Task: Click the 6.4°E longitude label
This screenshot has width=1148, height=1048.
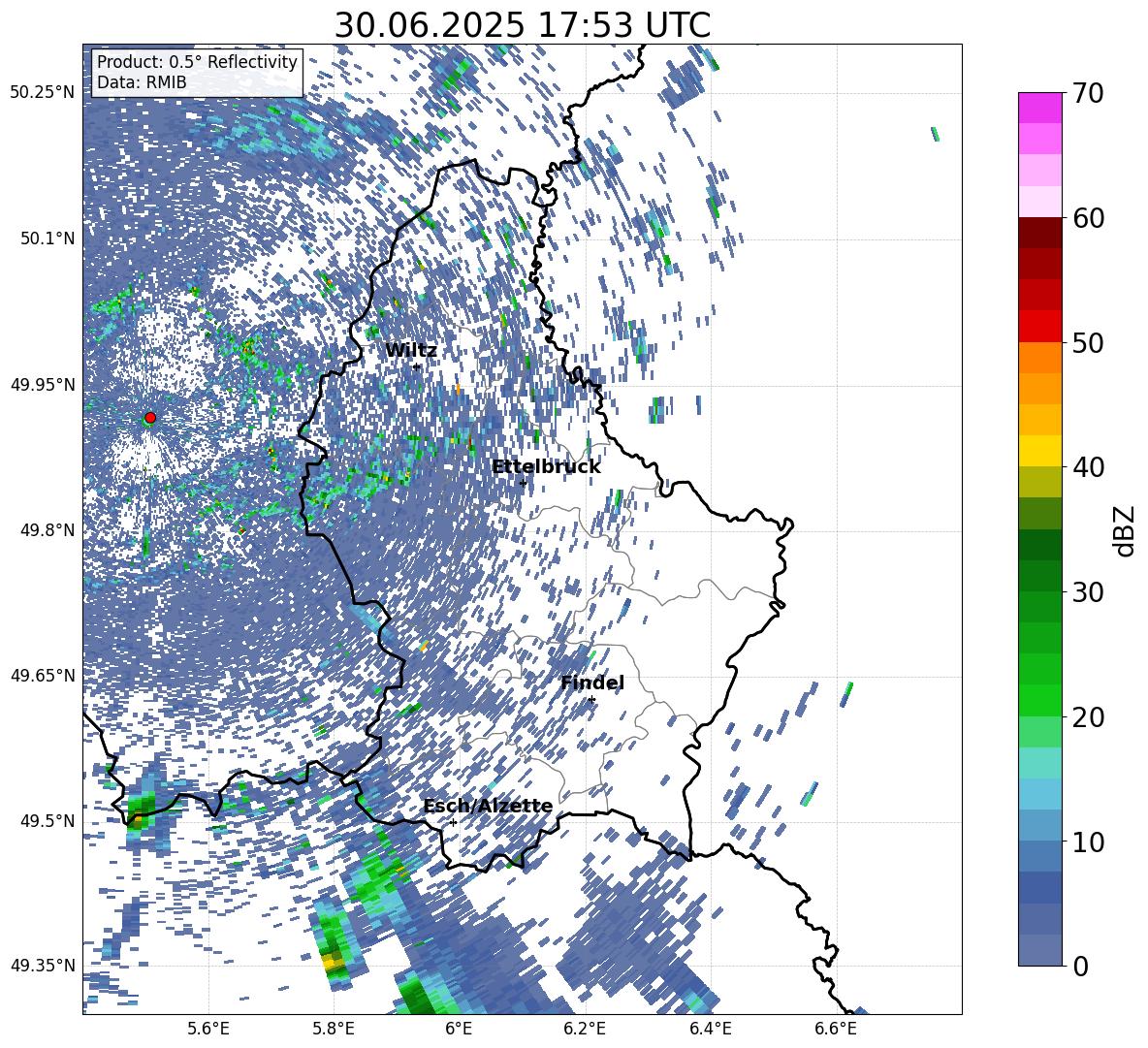Action: pos(710,1030)
